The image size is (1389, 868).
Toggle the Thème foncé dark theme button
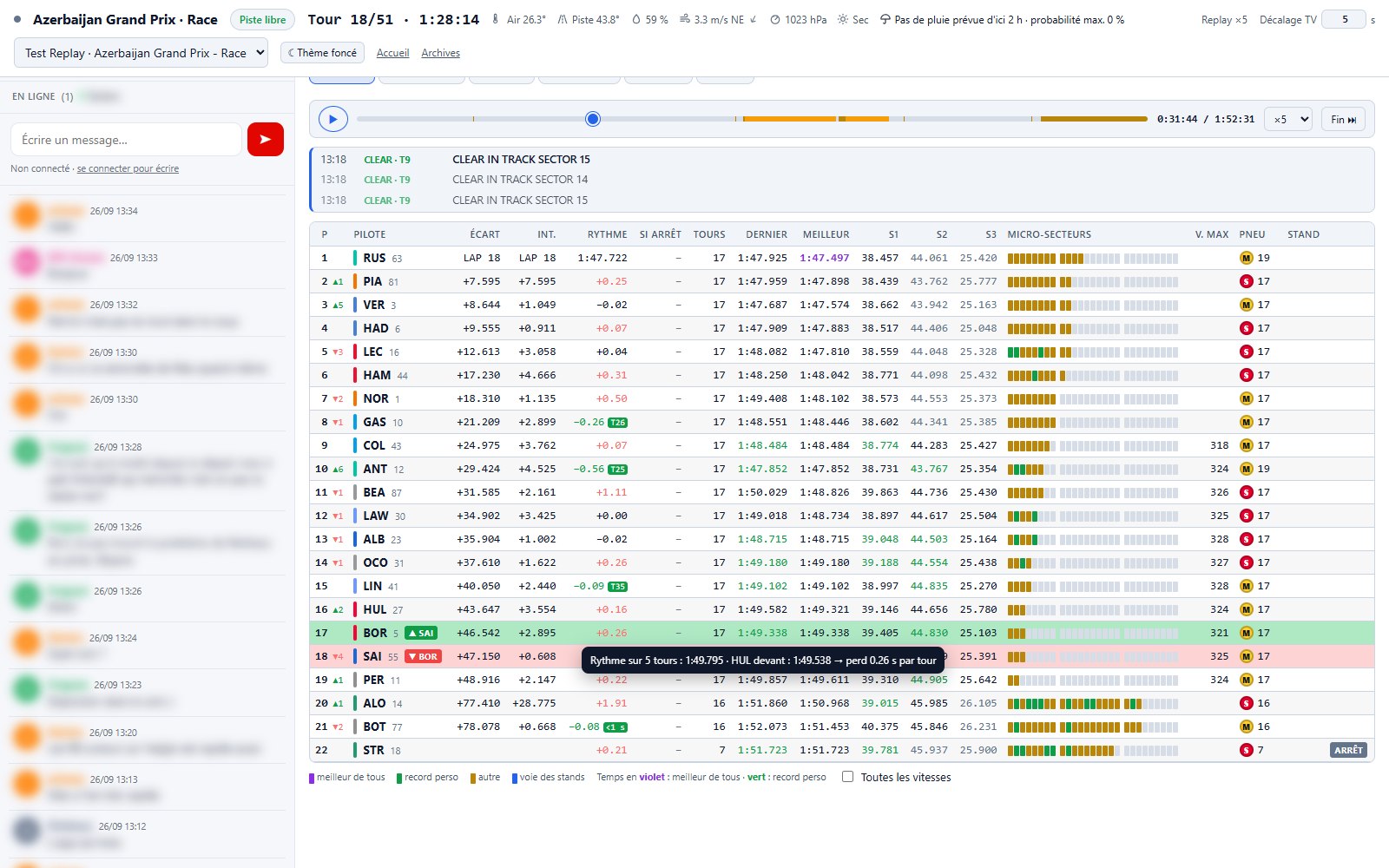[322, 53]
